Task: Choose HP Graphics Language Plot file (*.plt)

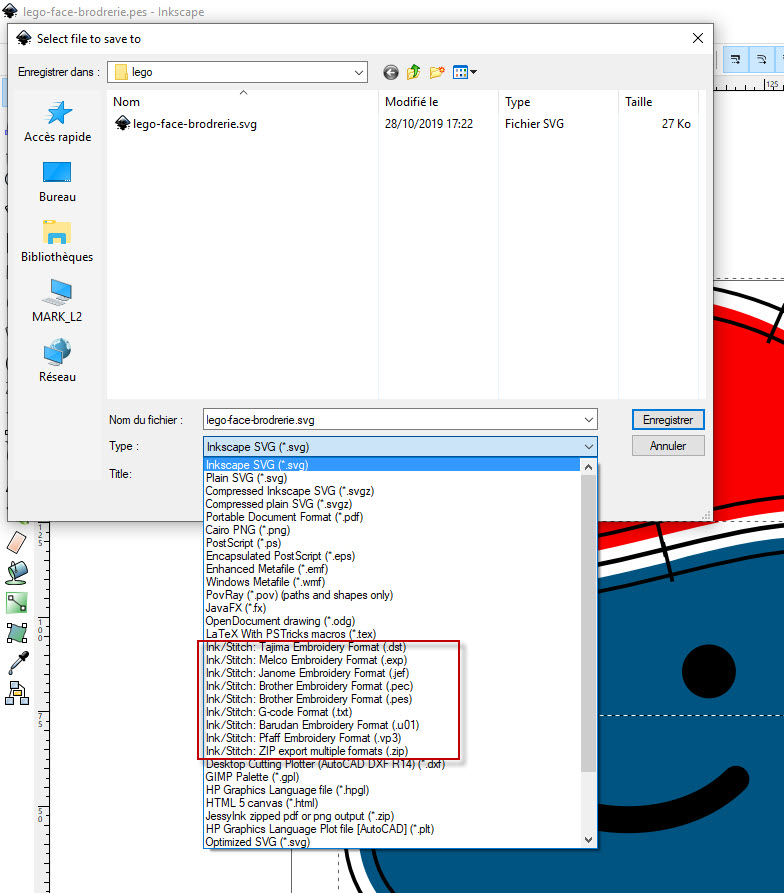Action: (x=392, y=829)
